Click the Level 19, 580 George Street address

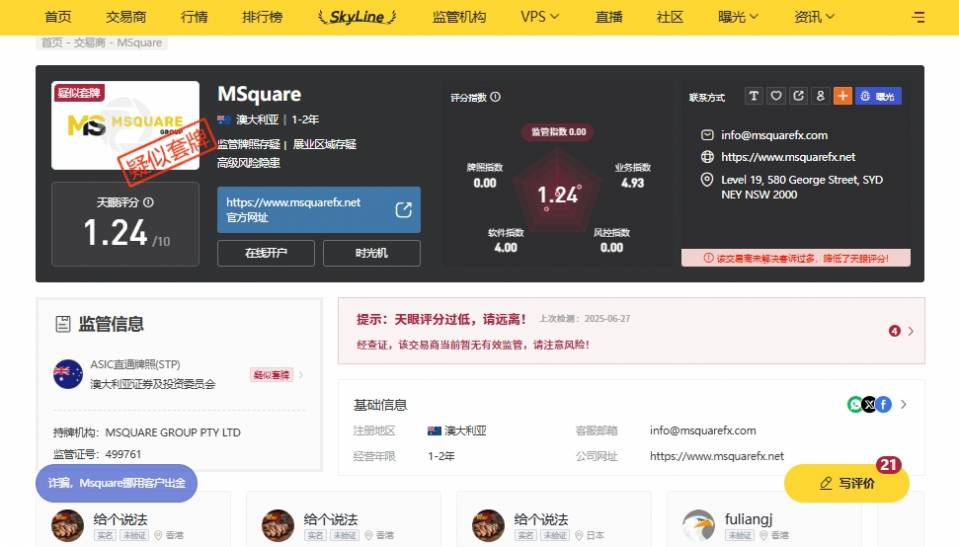pos(801,187)
